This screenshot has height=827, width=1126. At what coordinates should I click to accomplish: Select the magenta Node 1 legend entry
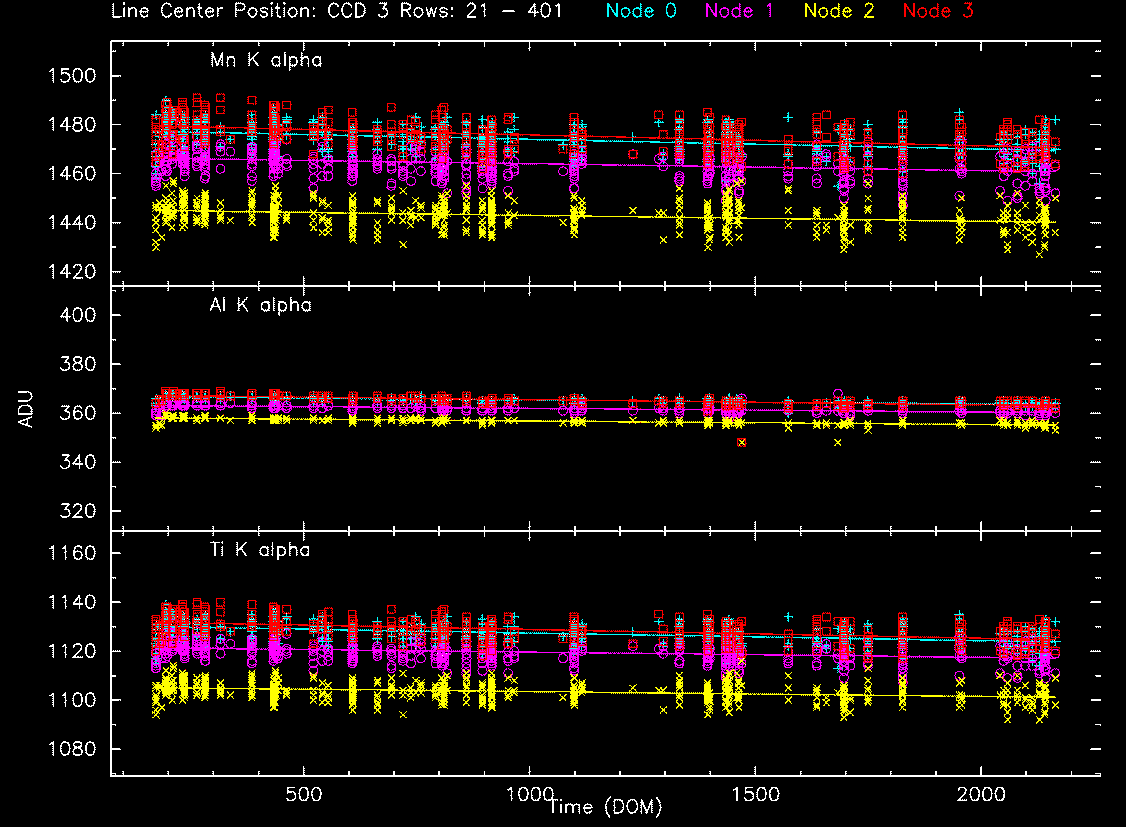[x=744, y=12]
